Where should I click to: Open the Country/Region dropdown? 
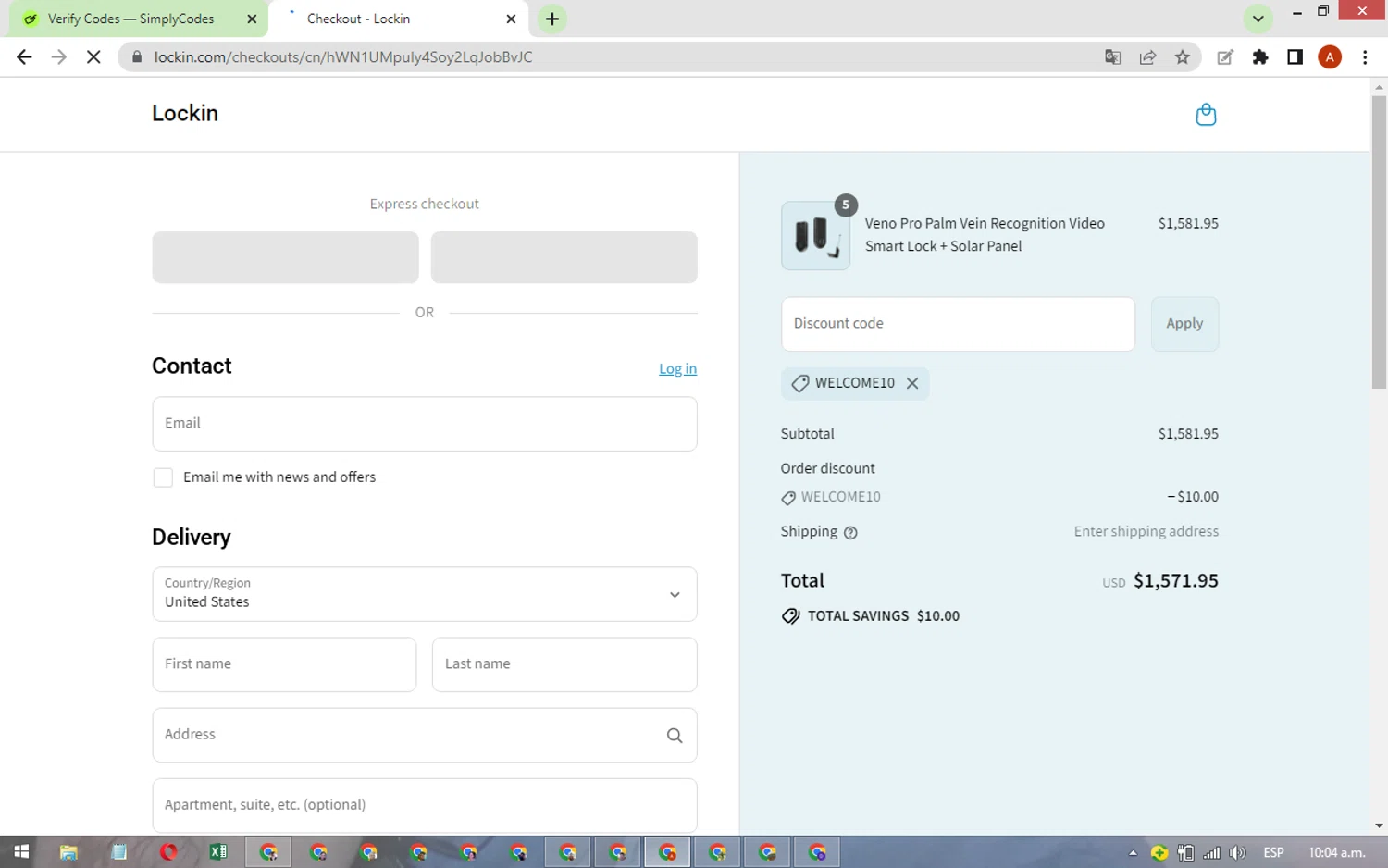[425, 594]
